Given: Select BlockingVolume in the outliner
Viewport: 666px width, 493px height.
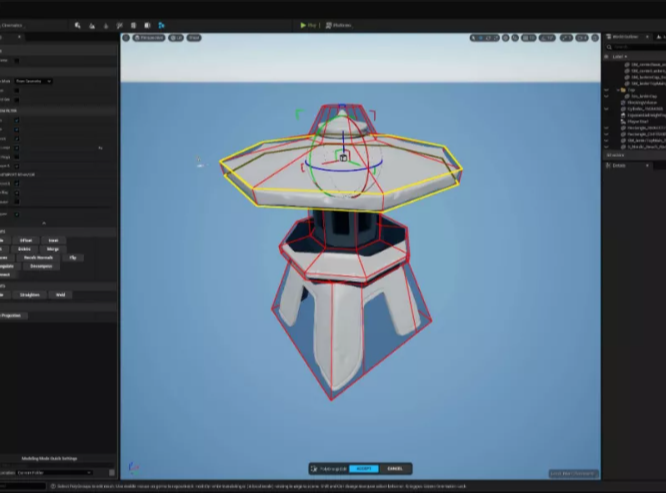Looking at the screenshot, I should (642, 103).
